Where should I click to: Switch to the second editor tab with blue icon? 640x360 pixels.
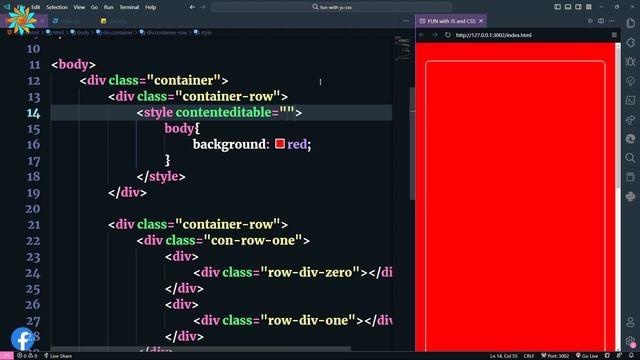point(71,21)
